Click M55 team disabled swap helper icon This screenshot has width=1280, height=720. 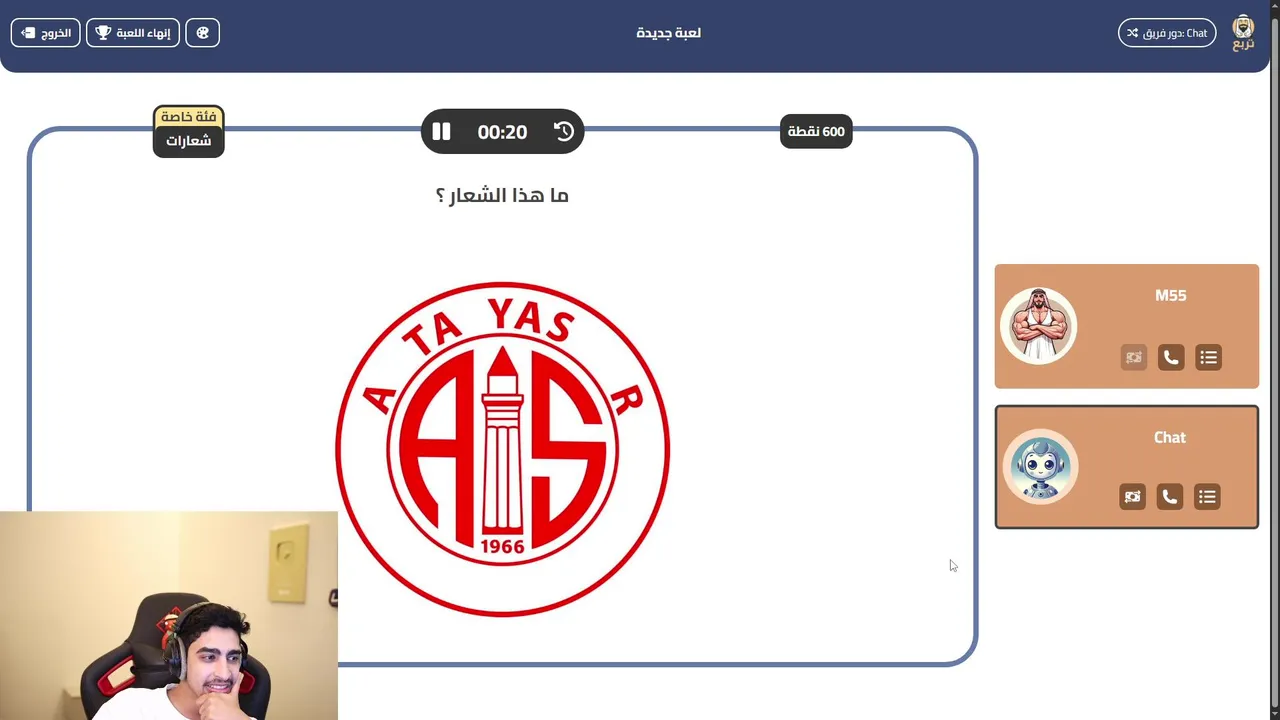click(1133, 357)
